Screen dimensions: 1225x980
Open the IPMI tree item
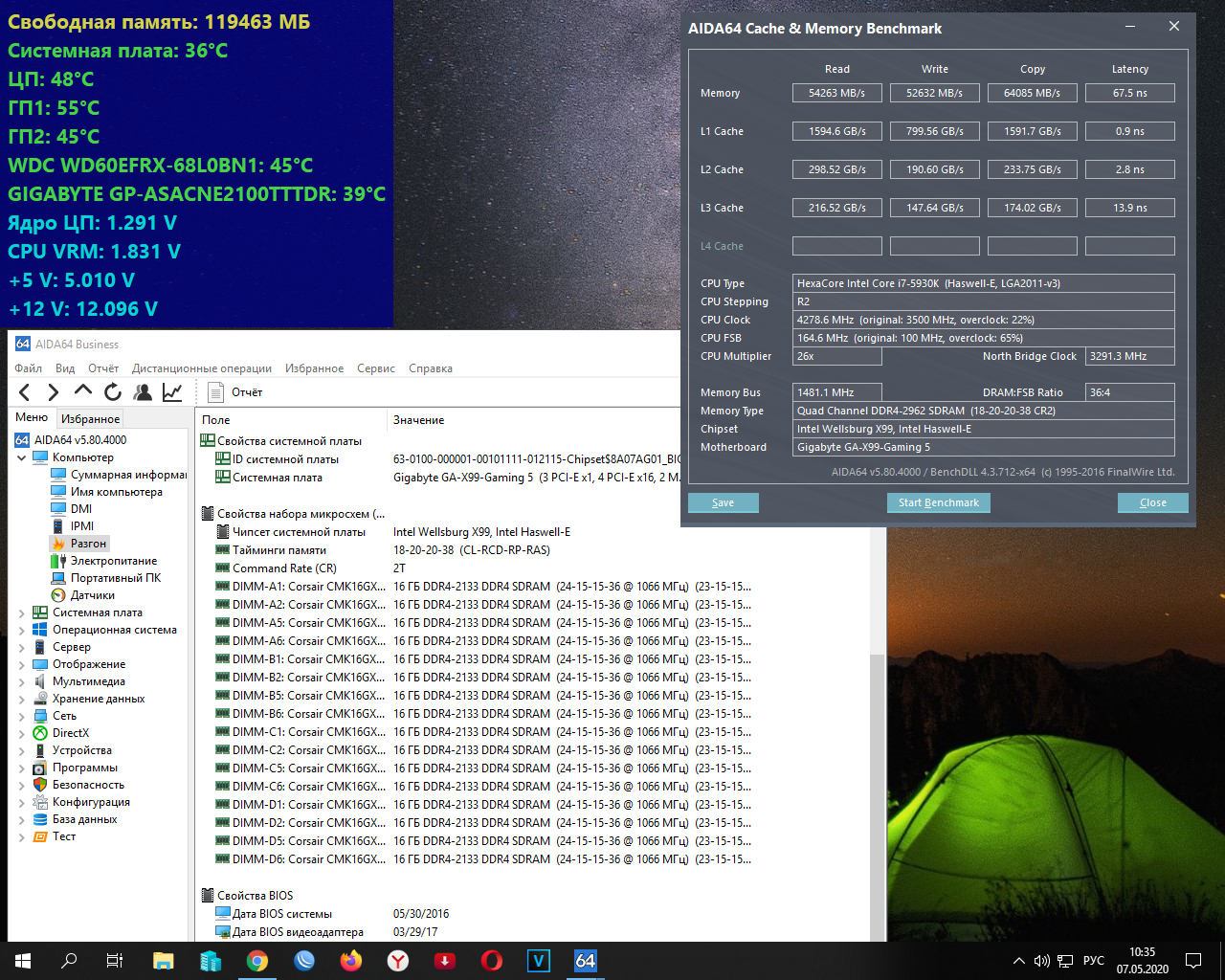82,526
